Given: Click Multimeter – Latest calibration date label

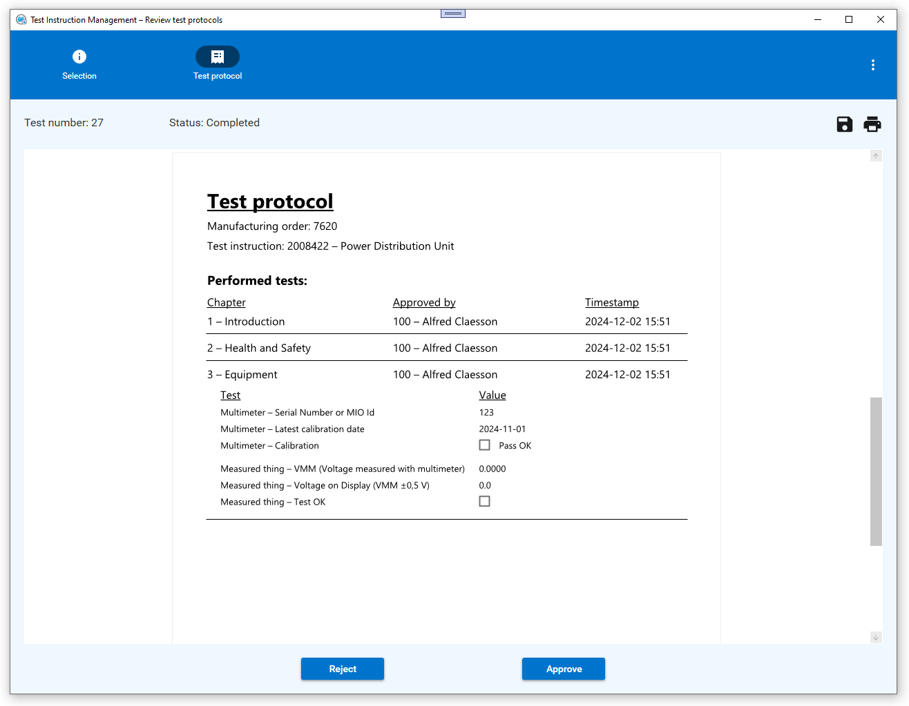Looking at the screenshot, I should [292, 429].
